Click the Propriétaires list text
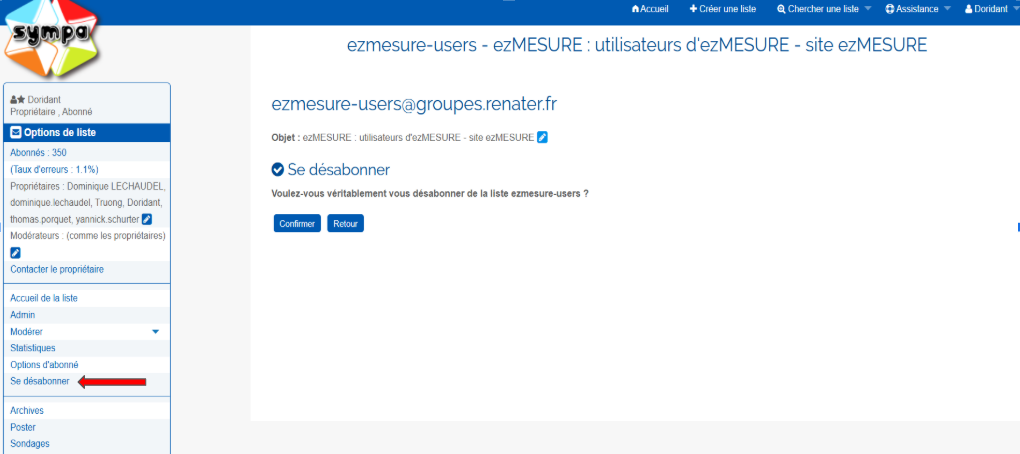 point(88,202)
